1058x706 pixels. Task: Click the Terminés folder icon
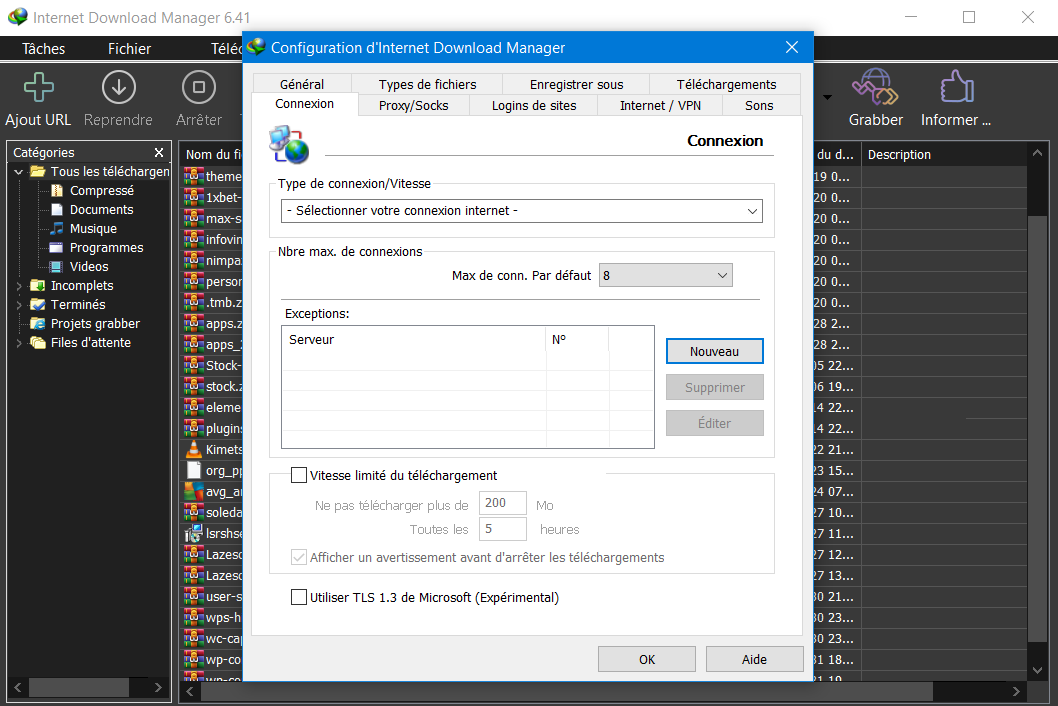click(38, 304)
